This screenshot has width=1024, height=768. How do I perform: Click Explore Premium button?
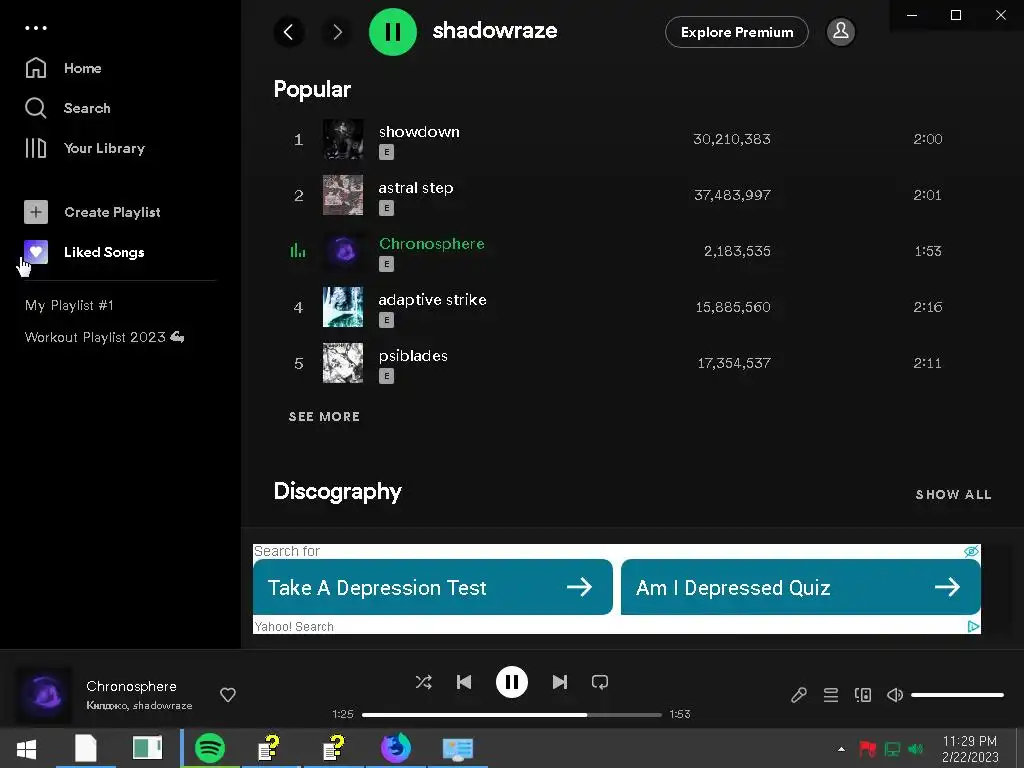(737, 32)
